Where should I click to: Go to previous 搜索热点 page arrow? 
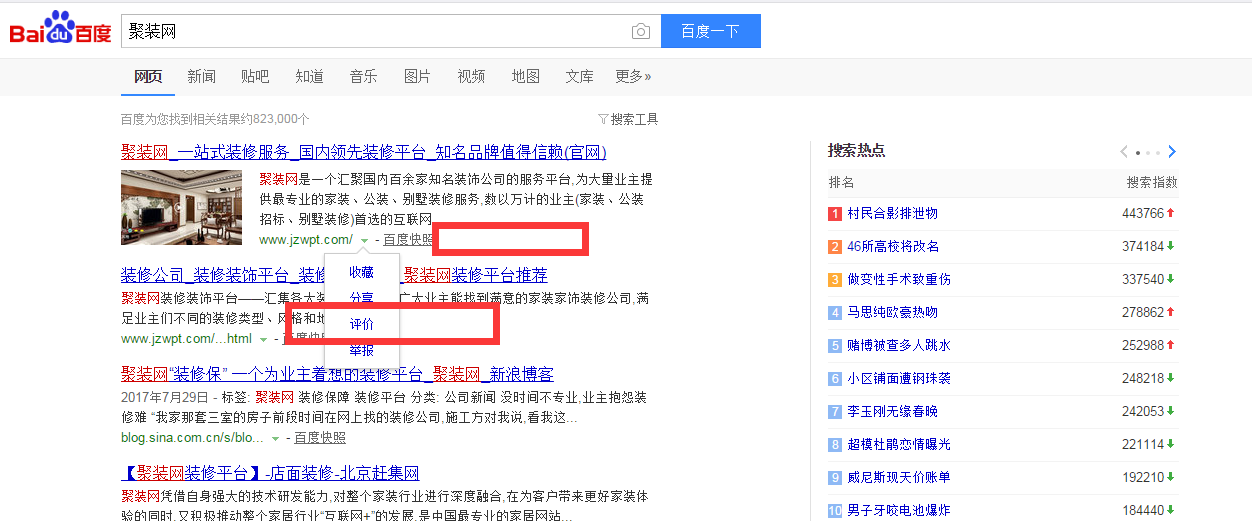point(1124,152)
